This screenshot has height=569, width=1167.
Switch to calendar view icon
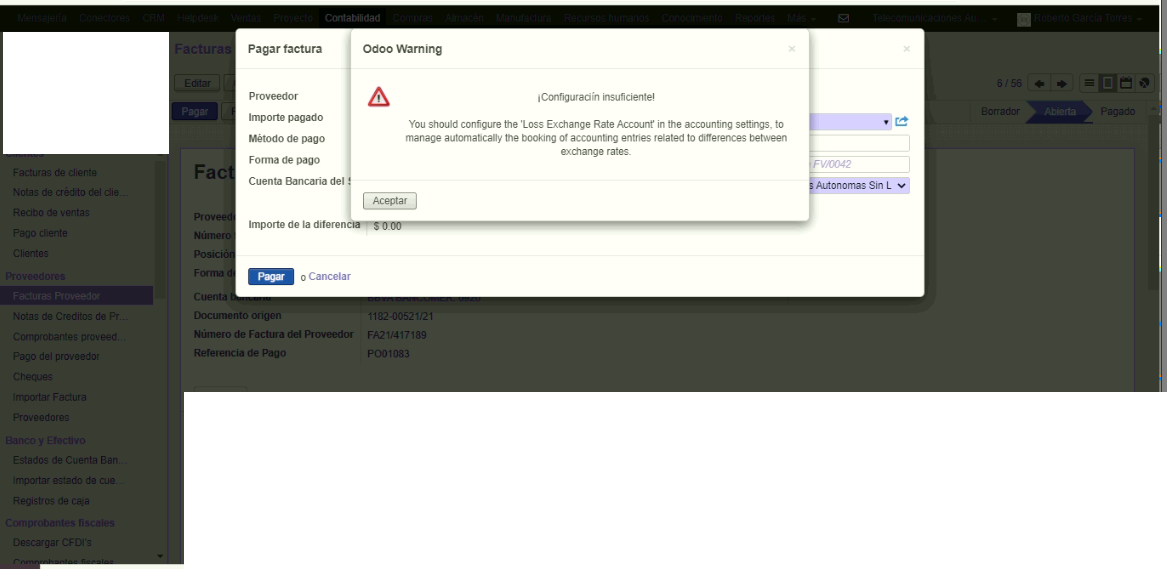(1126, 83)
